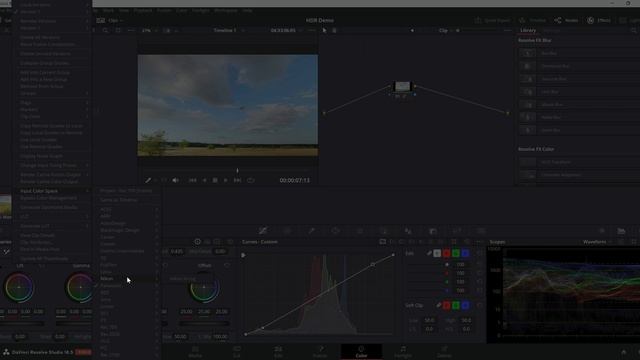Jump to first frame in viewer
The height and width of the screenshot is (360, 640).
193,180
